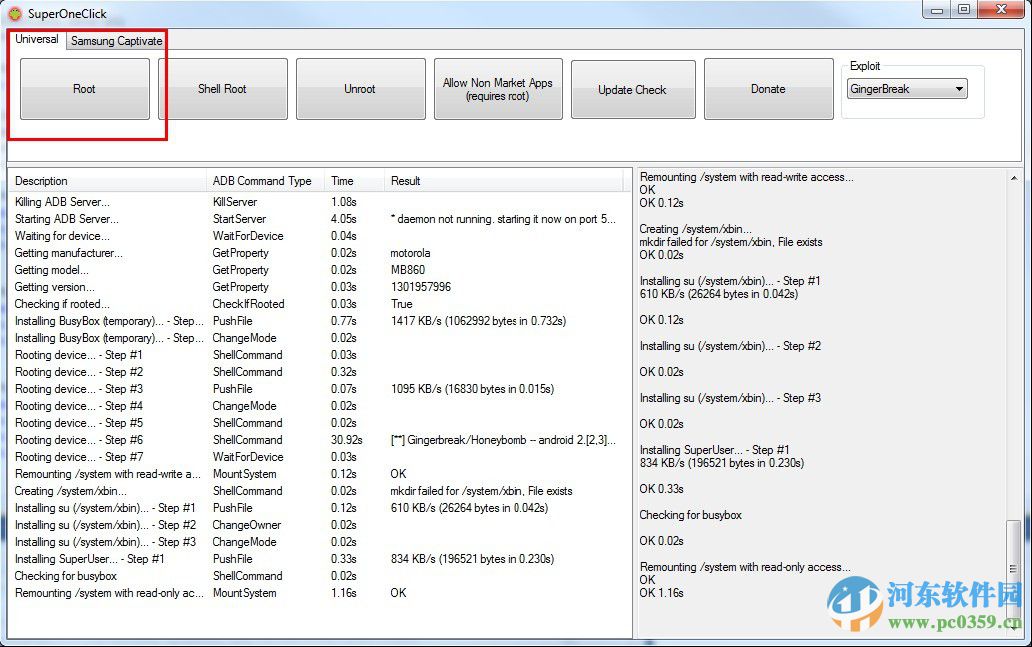Click the 'True' result cell
The width and height of the screenshot is (1032, 647).
tap(402, 304)
